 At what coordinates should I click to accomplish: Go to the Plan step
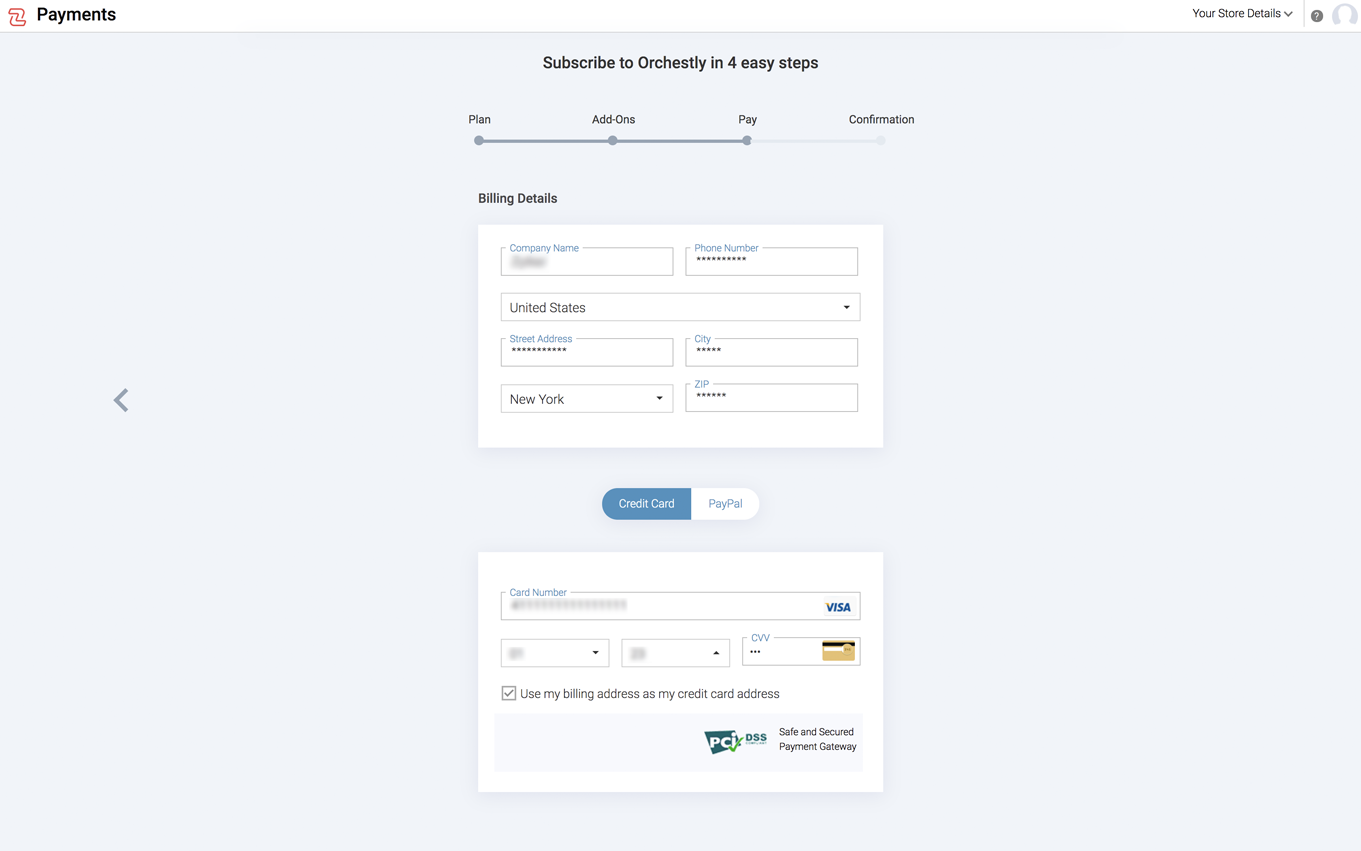[x=479, y=140]
